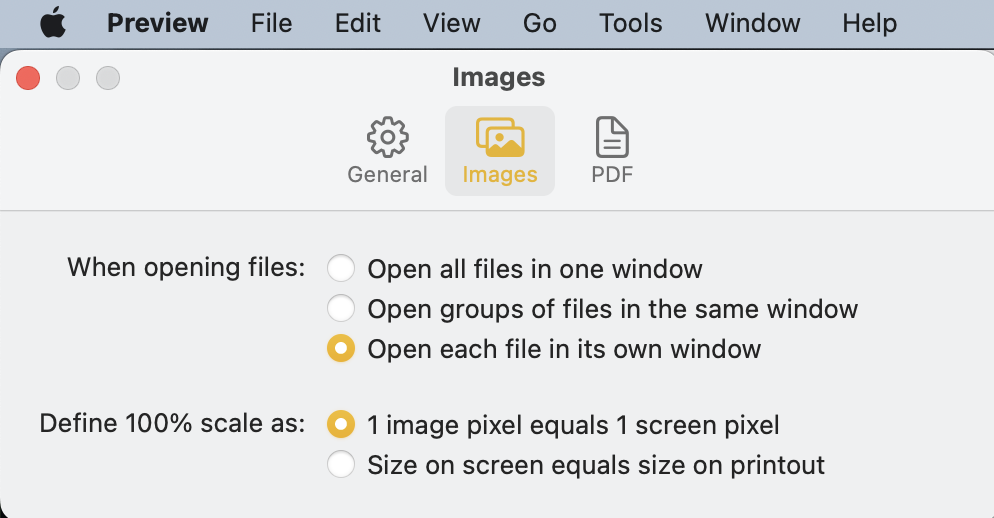Open the PDF preferences document icon

pyautogui.click(x=612, y=138)
